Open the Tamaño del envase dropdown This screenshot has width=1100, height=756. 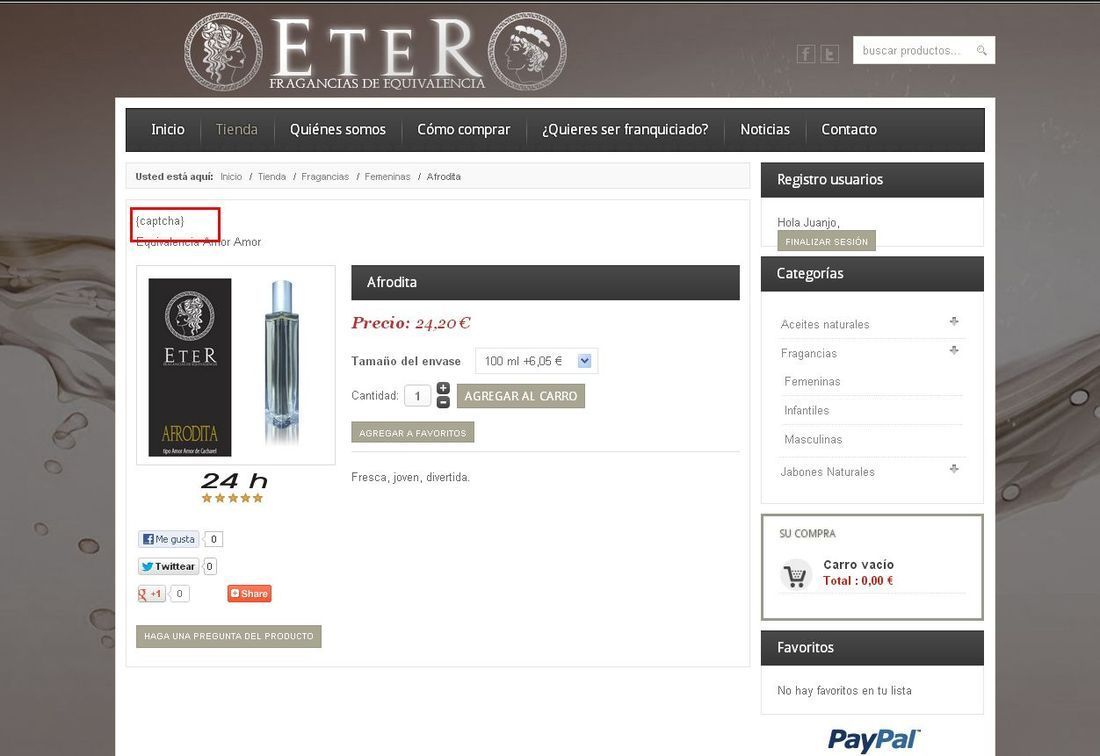[x=537, y=360]
